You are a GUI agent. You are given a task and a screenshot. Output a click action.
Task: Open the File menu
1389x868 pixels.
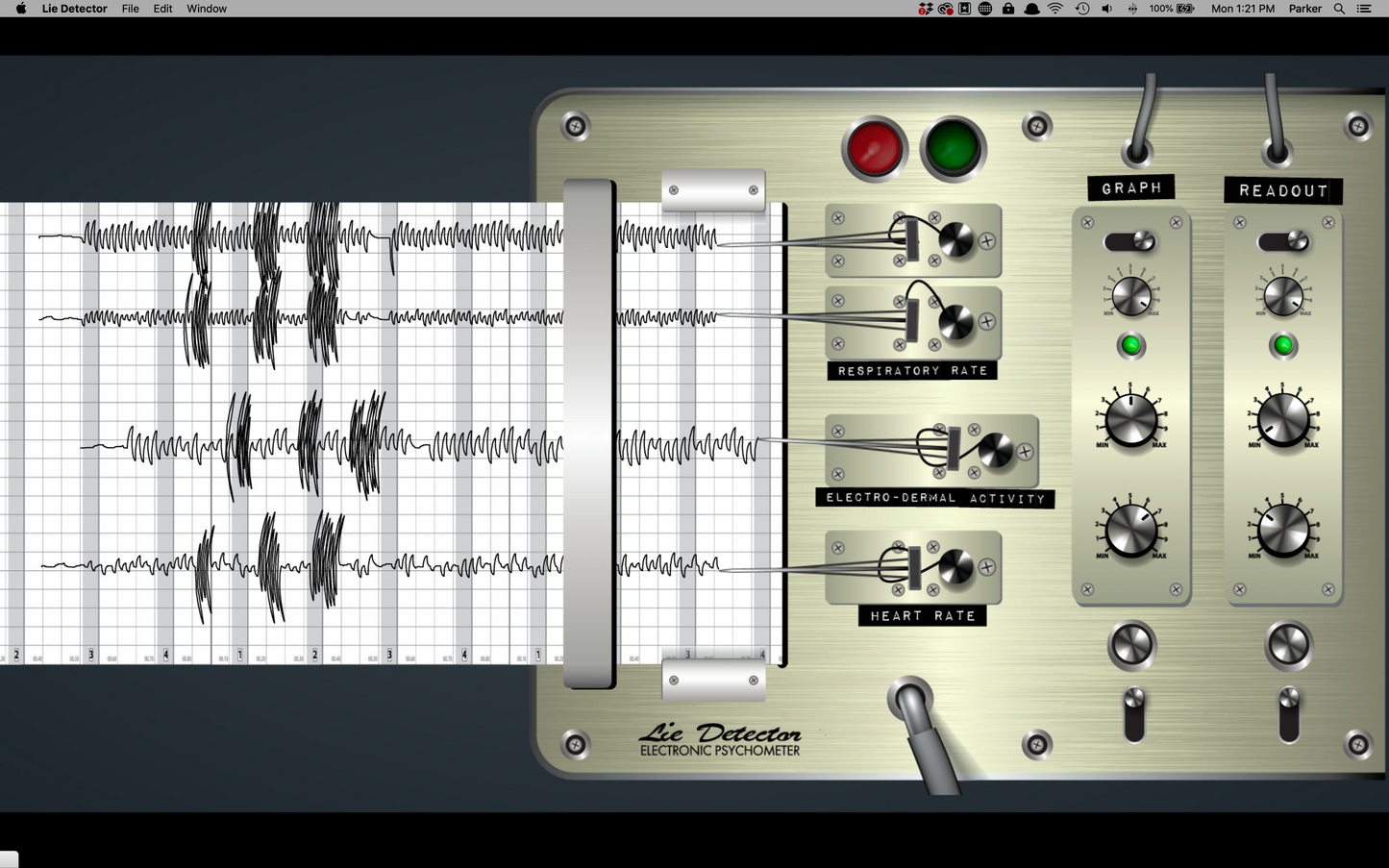tap(130, 9)
